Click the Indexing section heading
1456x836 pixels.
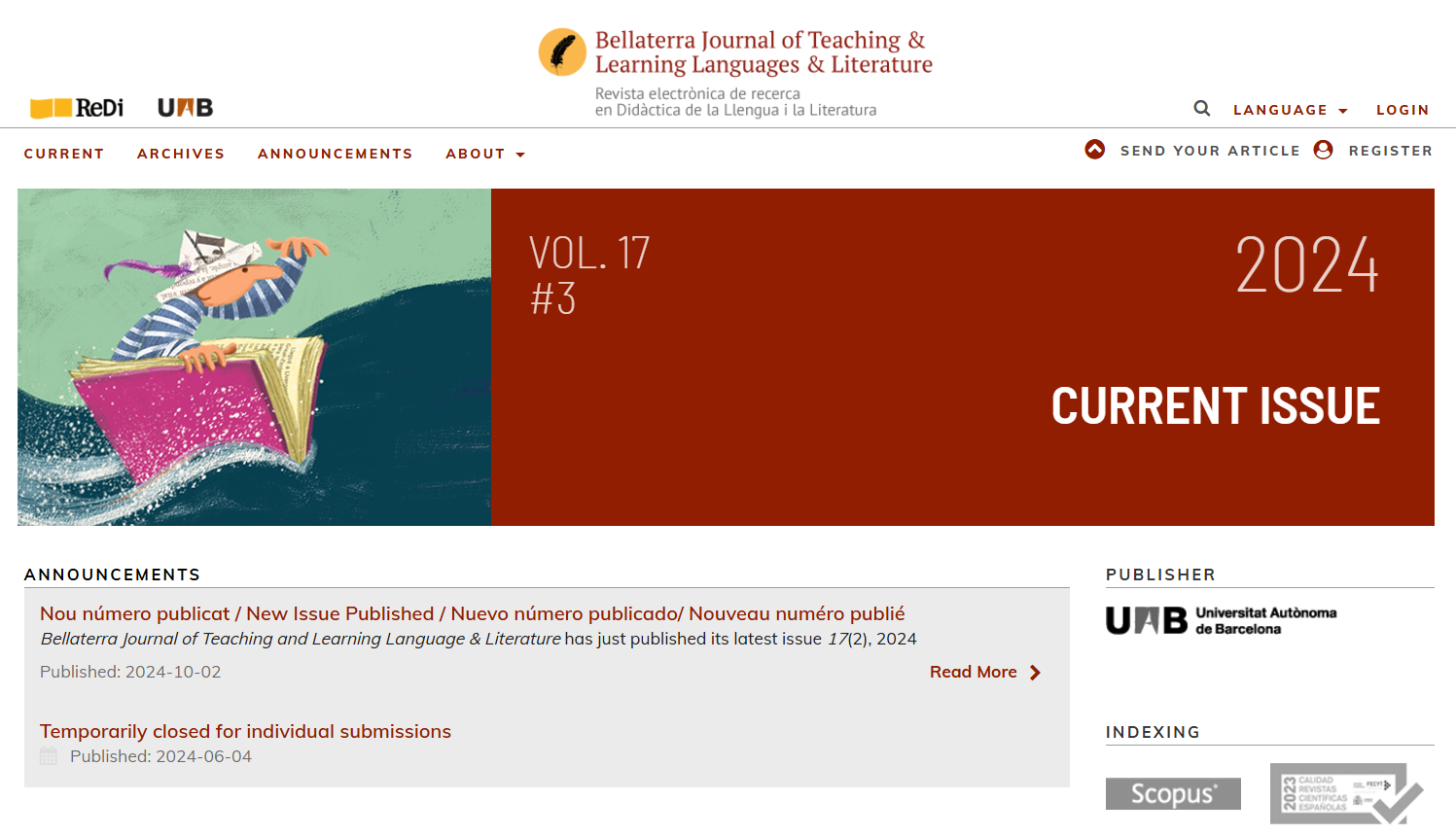(1154, 732)
